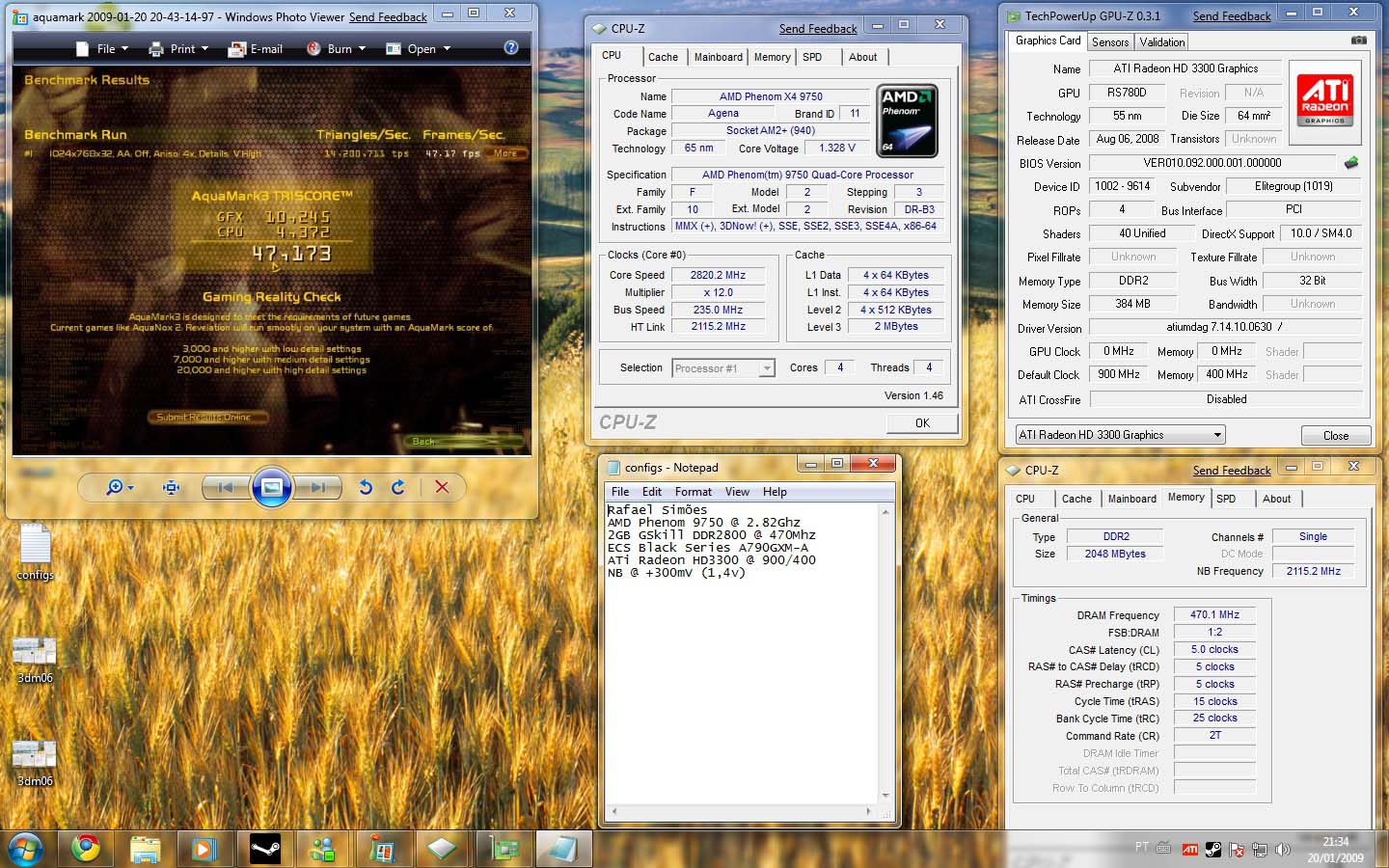Switch to the Mainboard tab in upper CPU-Z
This screenshot has width=1389, height=868.
click(x=719, y=57)
